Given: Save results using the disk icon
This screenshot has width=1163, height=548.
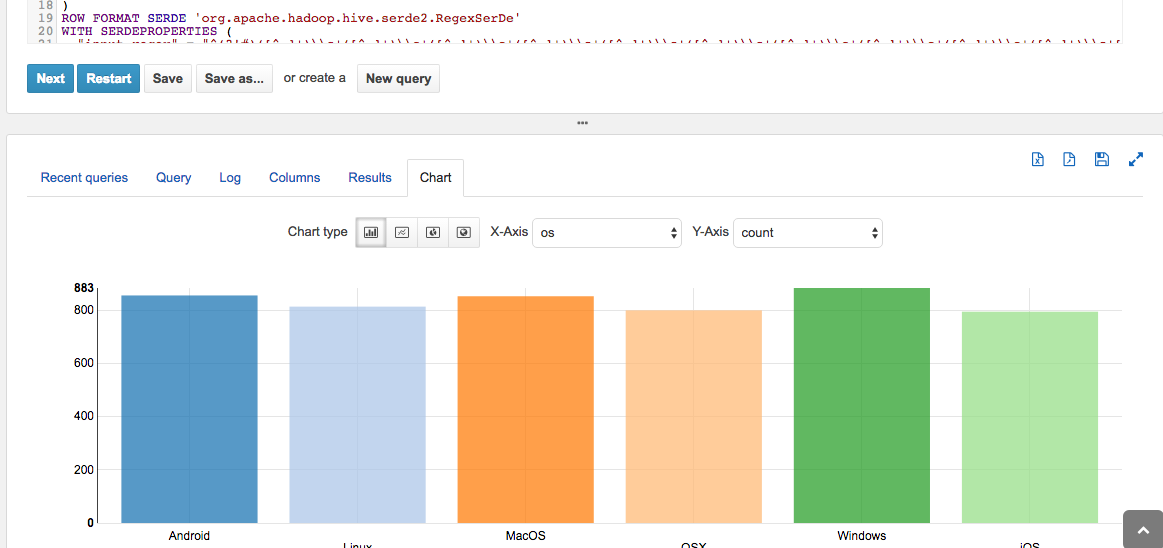Looking at the screenshot, I should tap(1102, 159).
